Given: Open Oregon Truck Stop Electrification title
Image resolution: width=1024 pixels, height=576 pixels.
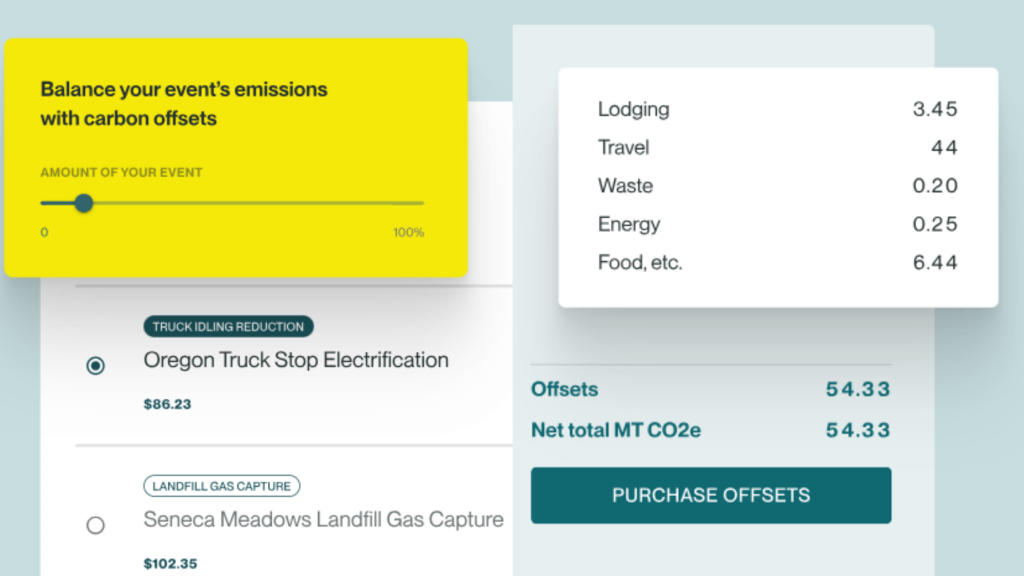Looking at the screenshot, I should 296,360.
